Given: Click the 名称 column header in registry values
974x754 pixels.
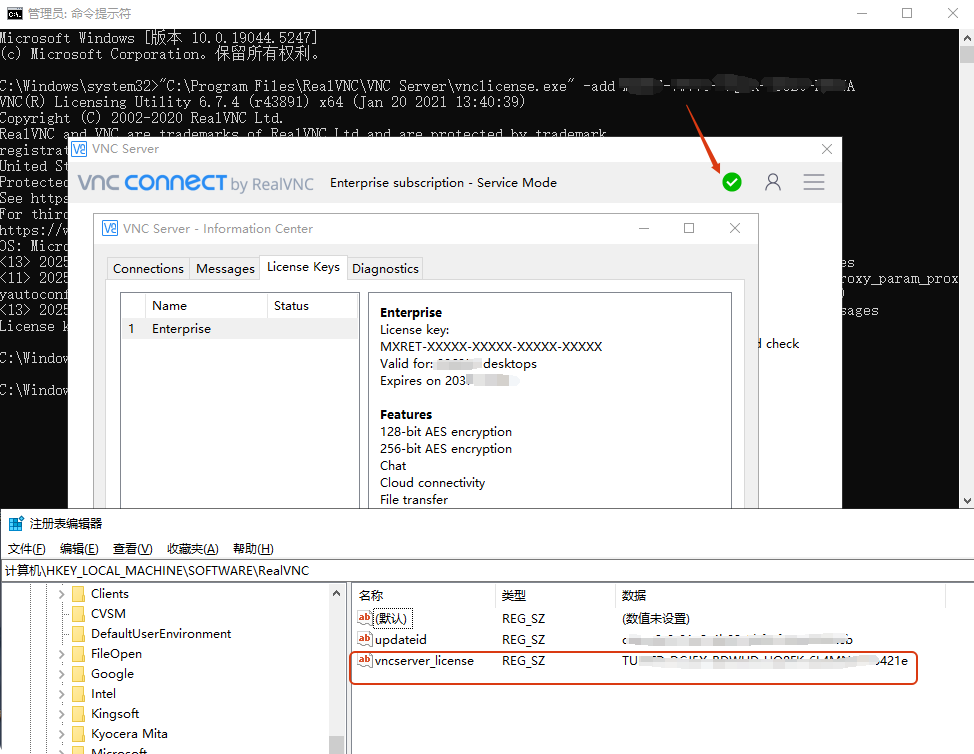Looking at the screenshot, I should tap(425, 595).
